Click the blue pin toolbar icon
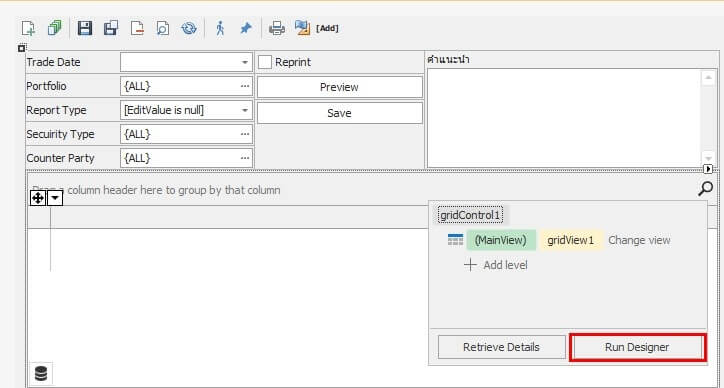 click(246, 28)
